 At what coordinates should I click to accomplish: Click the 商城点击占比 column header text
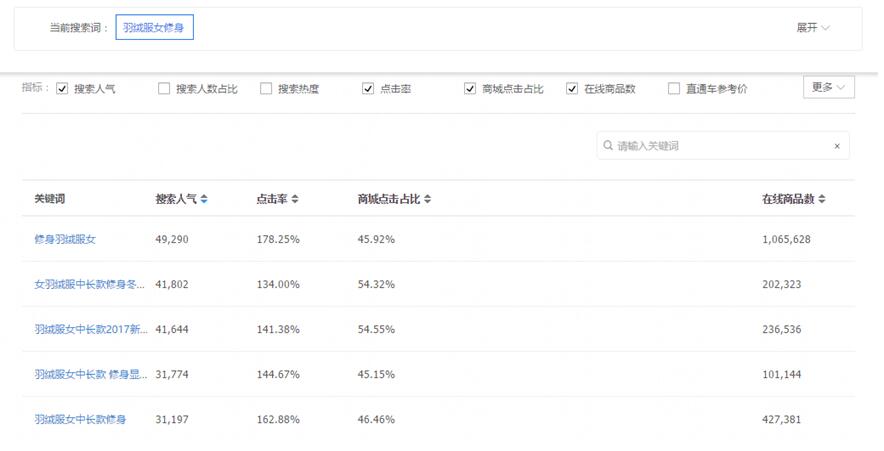(x=389, y=199)
